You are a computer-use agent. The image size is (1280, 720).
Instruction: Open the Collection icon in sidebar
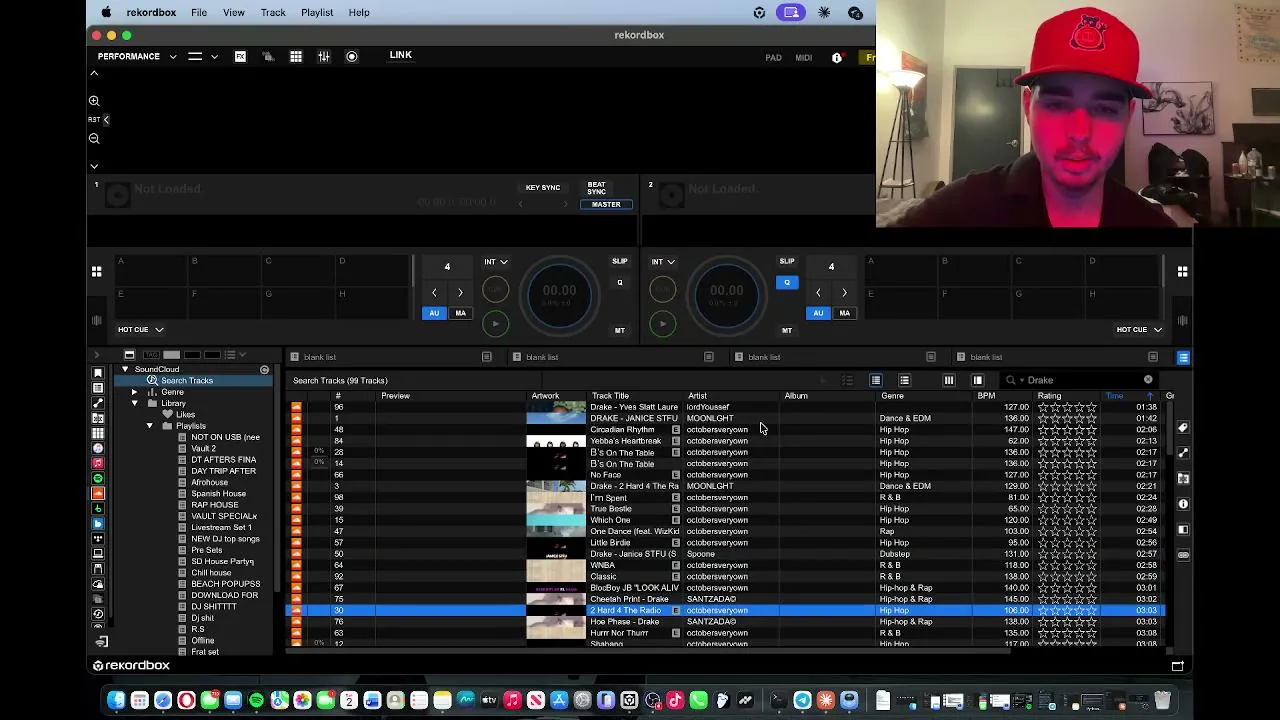(98, 373)
